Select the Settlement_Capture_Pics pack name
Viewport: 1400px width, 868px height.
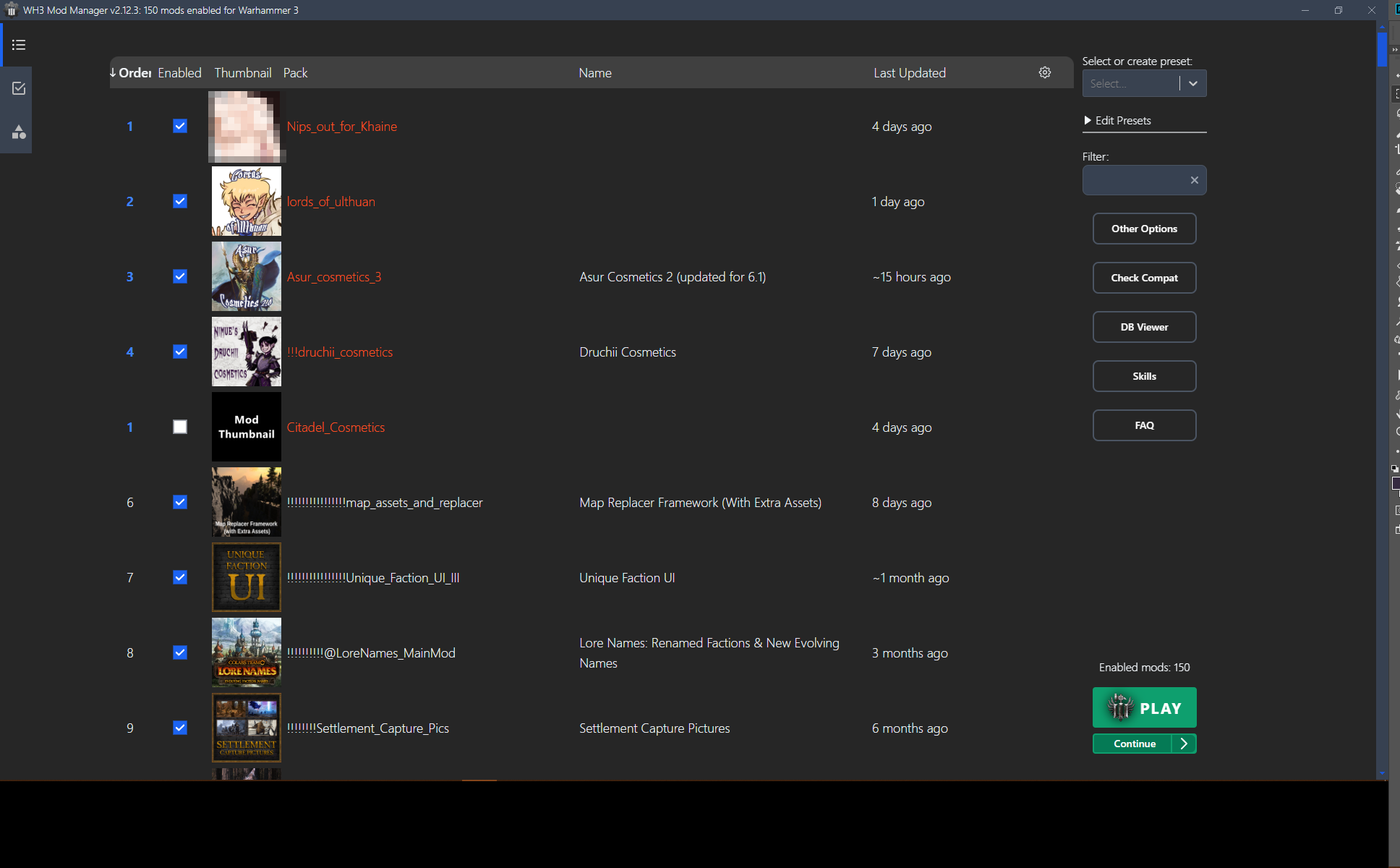coord(368,728)
